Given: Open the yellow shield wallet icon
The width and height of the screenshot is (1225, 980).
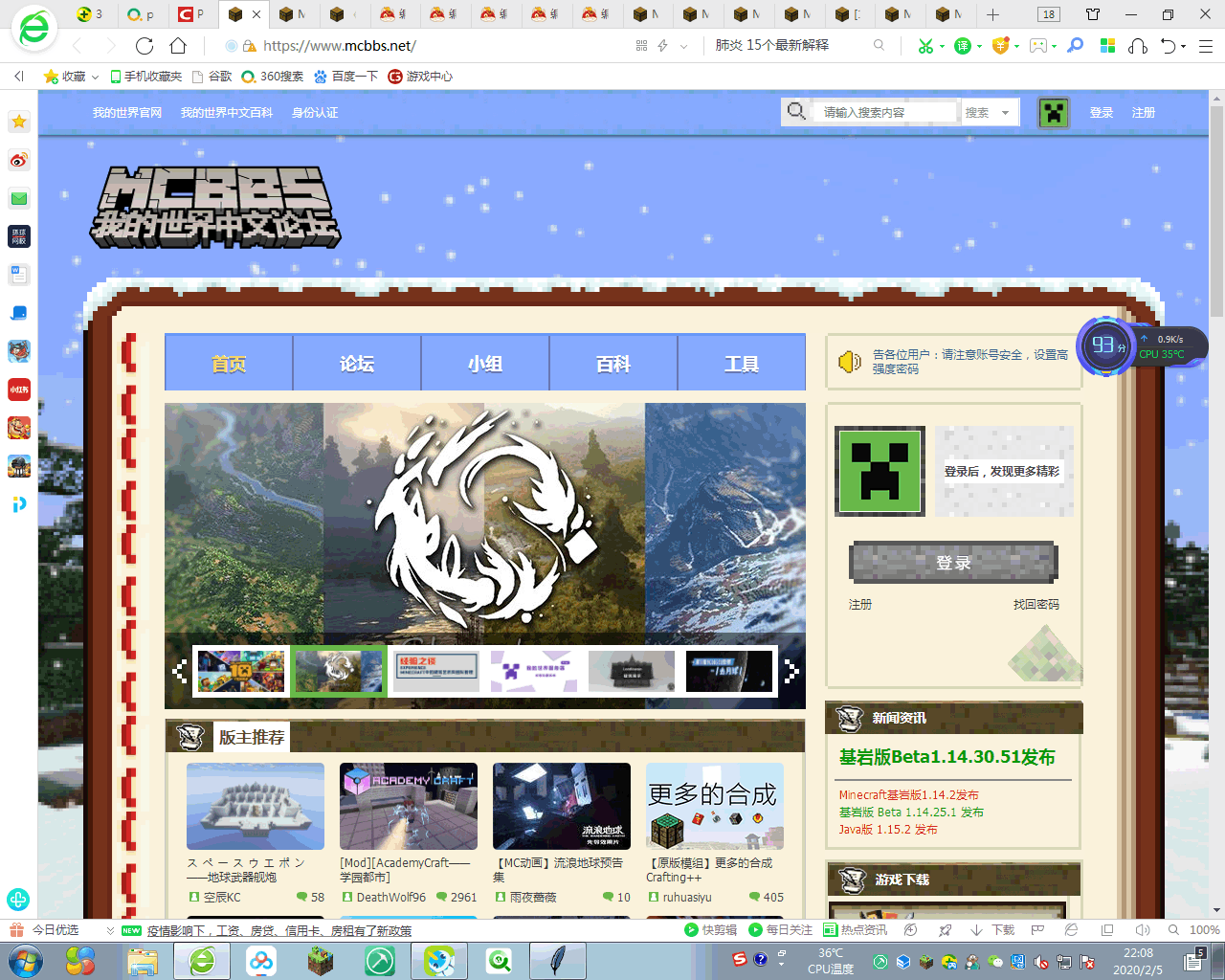Looking at the screenshot, I should [1000, 46].
